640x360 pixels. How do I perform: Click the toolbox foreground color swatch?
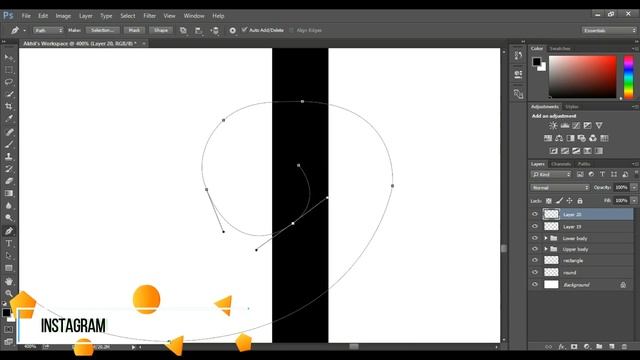click(6, 313)
